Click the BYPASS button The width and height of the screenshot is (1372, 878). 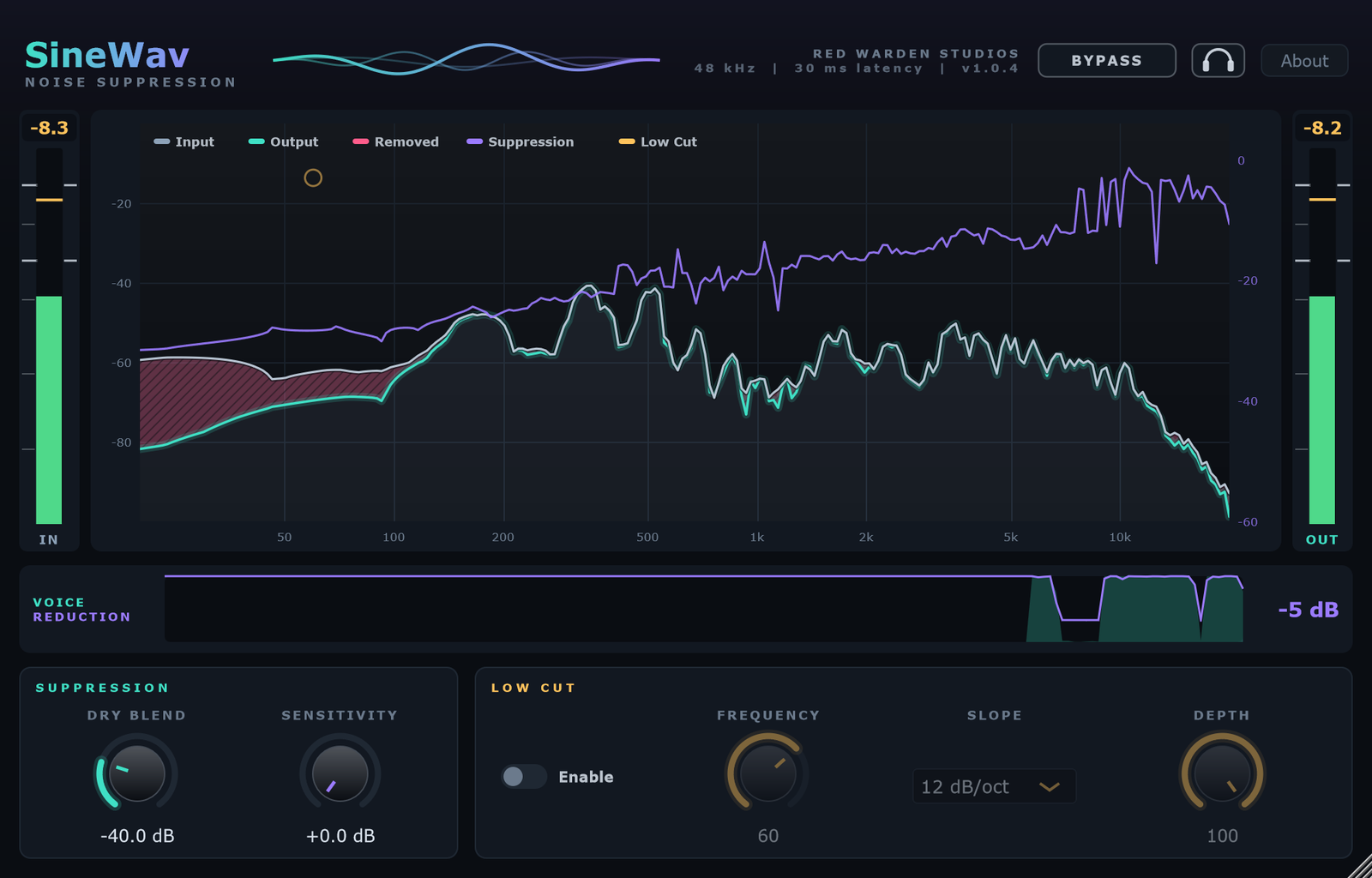1106,61
